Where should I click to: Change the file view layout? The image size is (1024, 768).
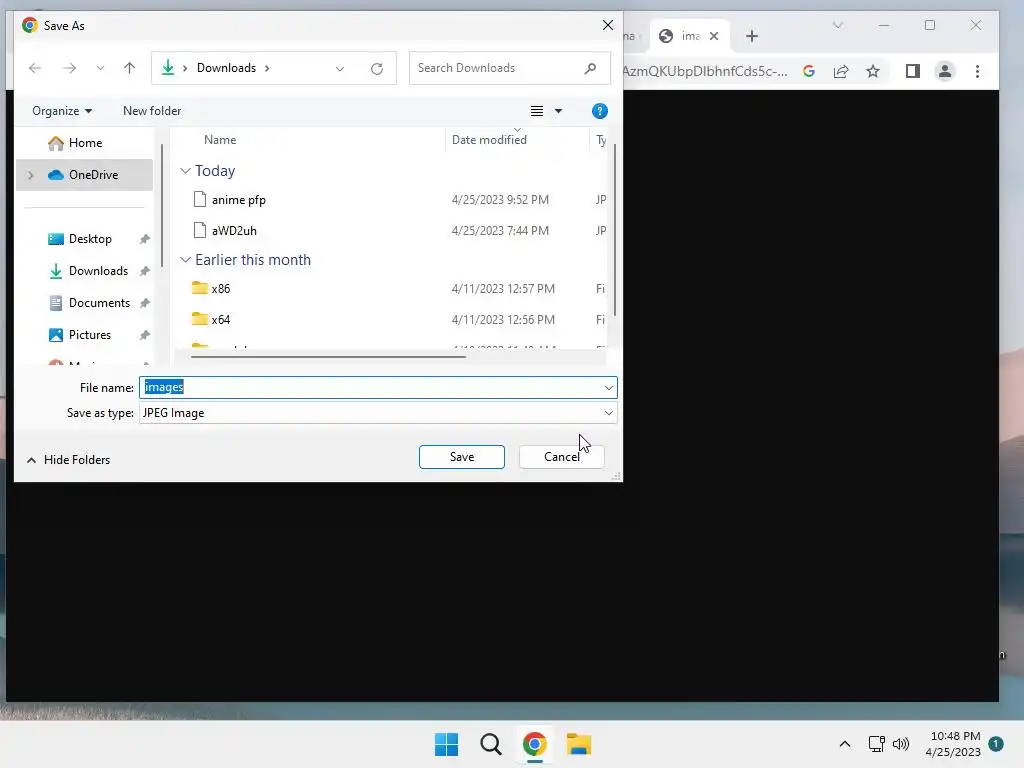tap(537, 111)
